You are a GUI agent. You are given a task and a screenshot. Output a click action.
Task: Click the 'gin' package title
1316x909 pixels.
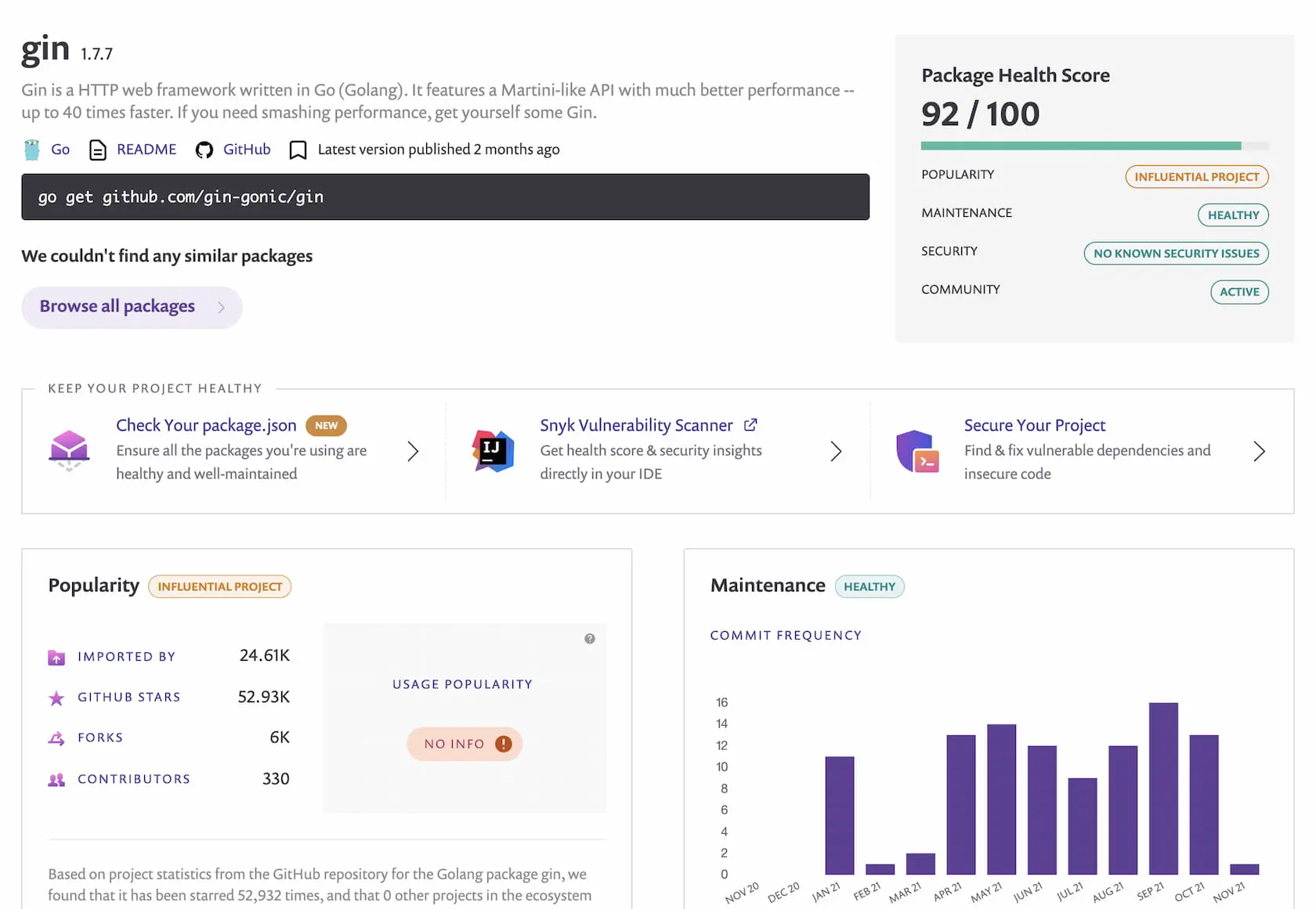pos(45,50)
